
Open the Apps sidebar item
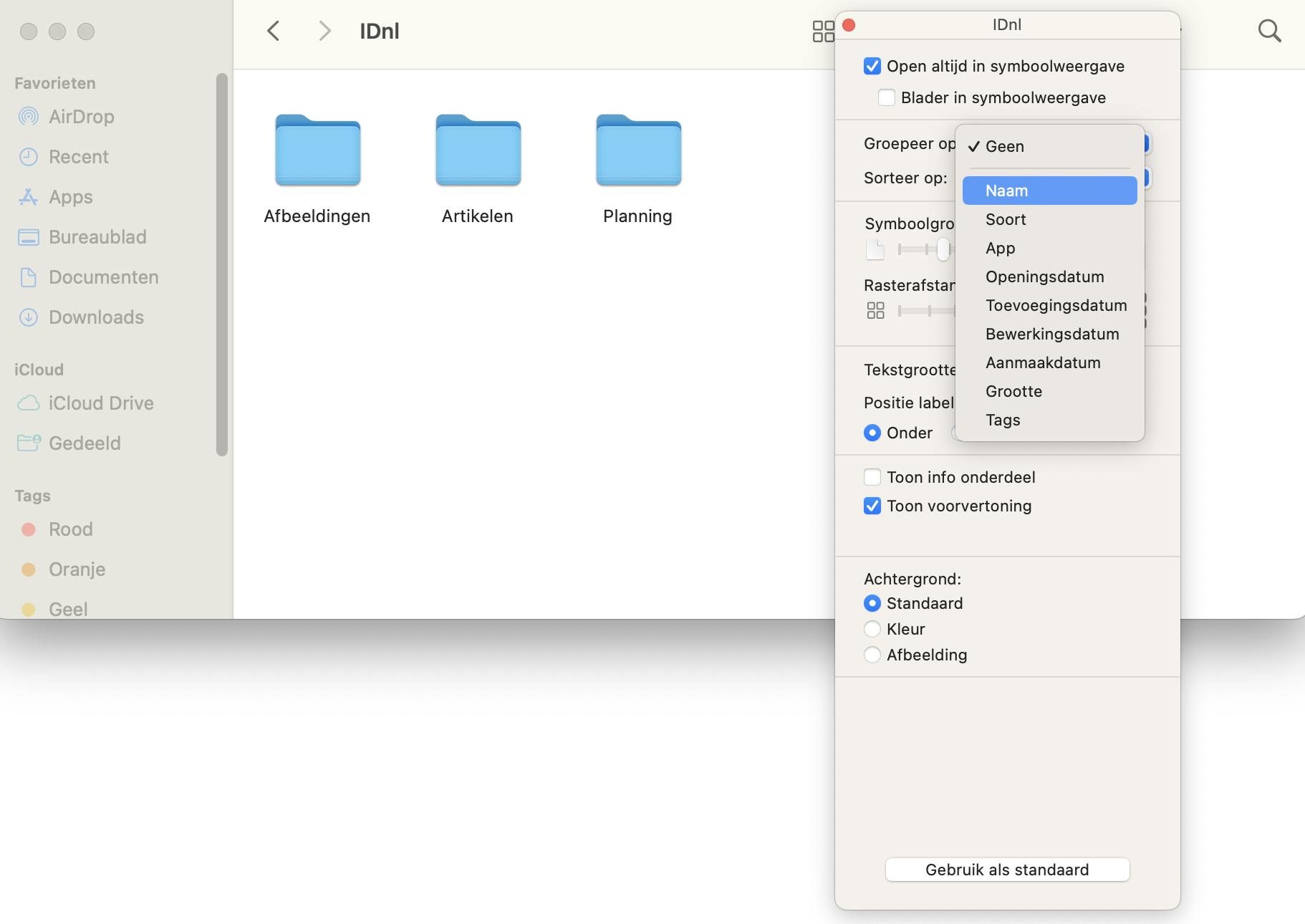coord(70,196)
